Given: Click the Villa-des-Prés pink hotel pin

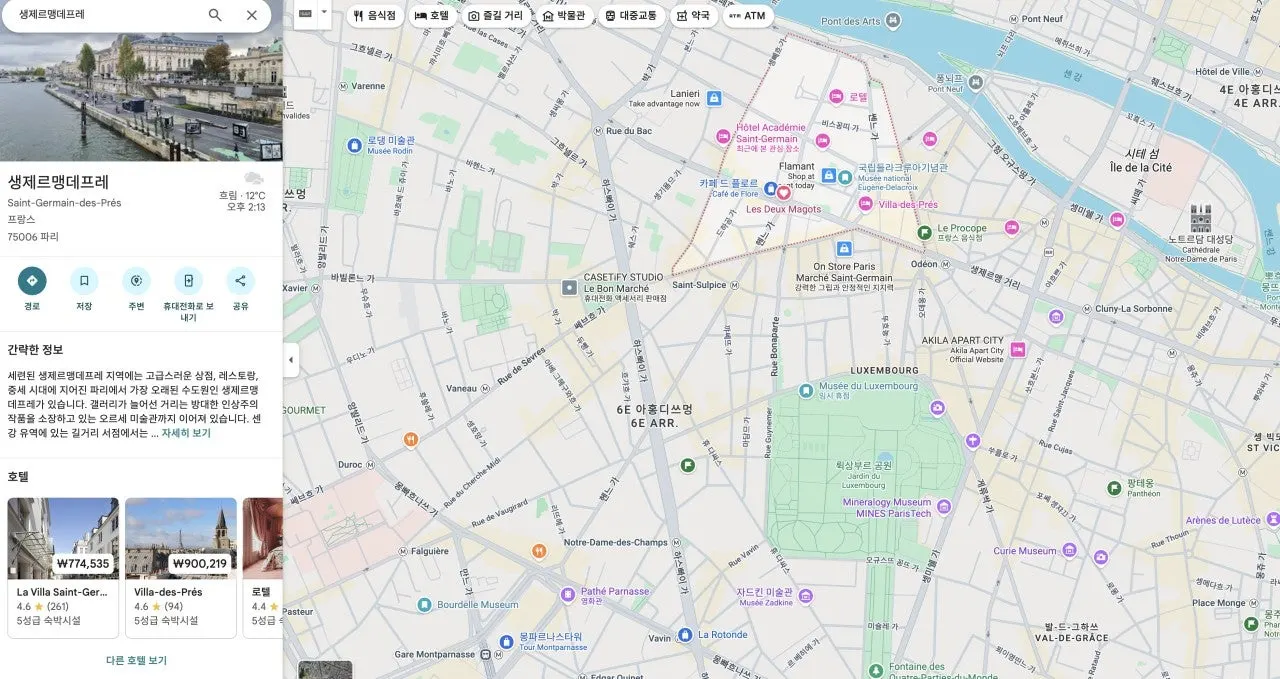Looking at the screenshot, I should [x=864, y=204].
